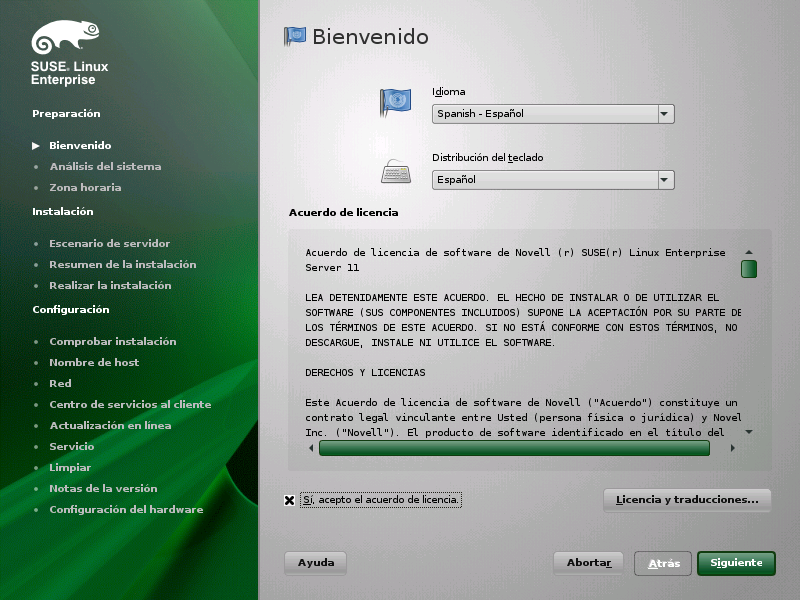Image resolution: width=800 pixels, height=600 pixels.
Task: Click the large flag icon next to Idioma
Action: pos(395,102)
